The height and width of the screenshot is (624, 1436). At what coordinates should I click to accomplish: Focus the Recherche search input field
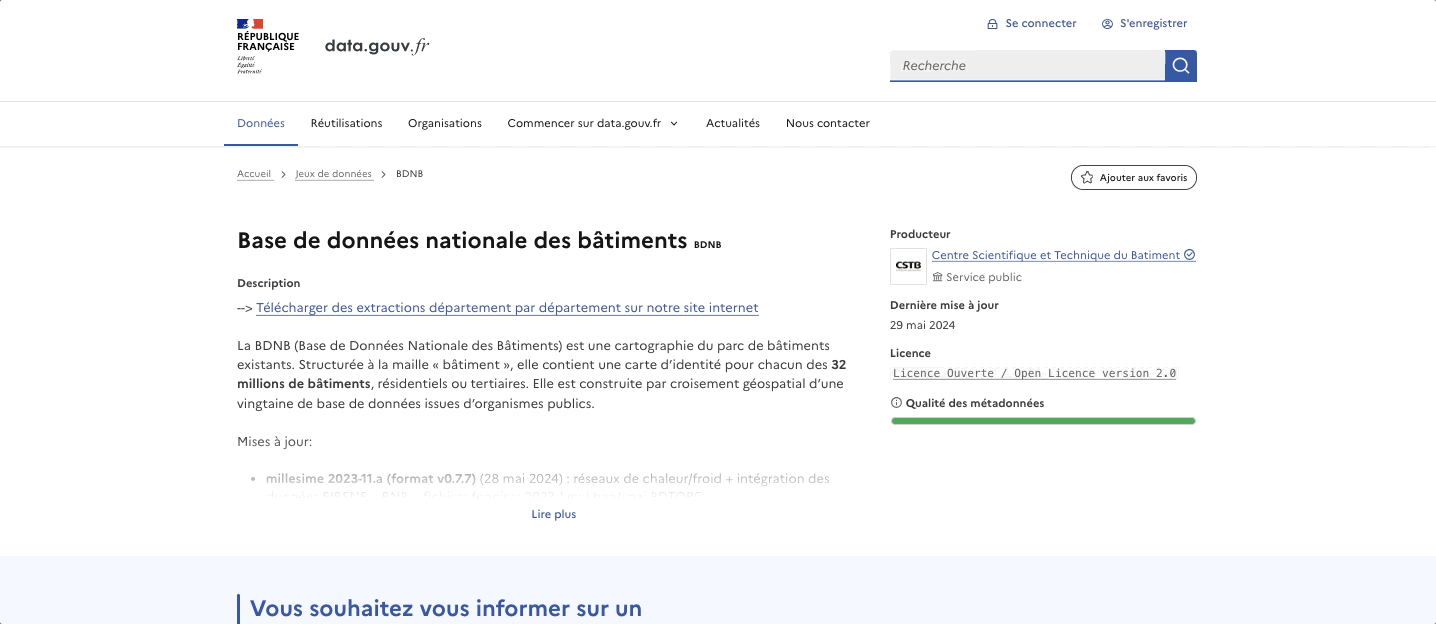[x=1027, y=66]
